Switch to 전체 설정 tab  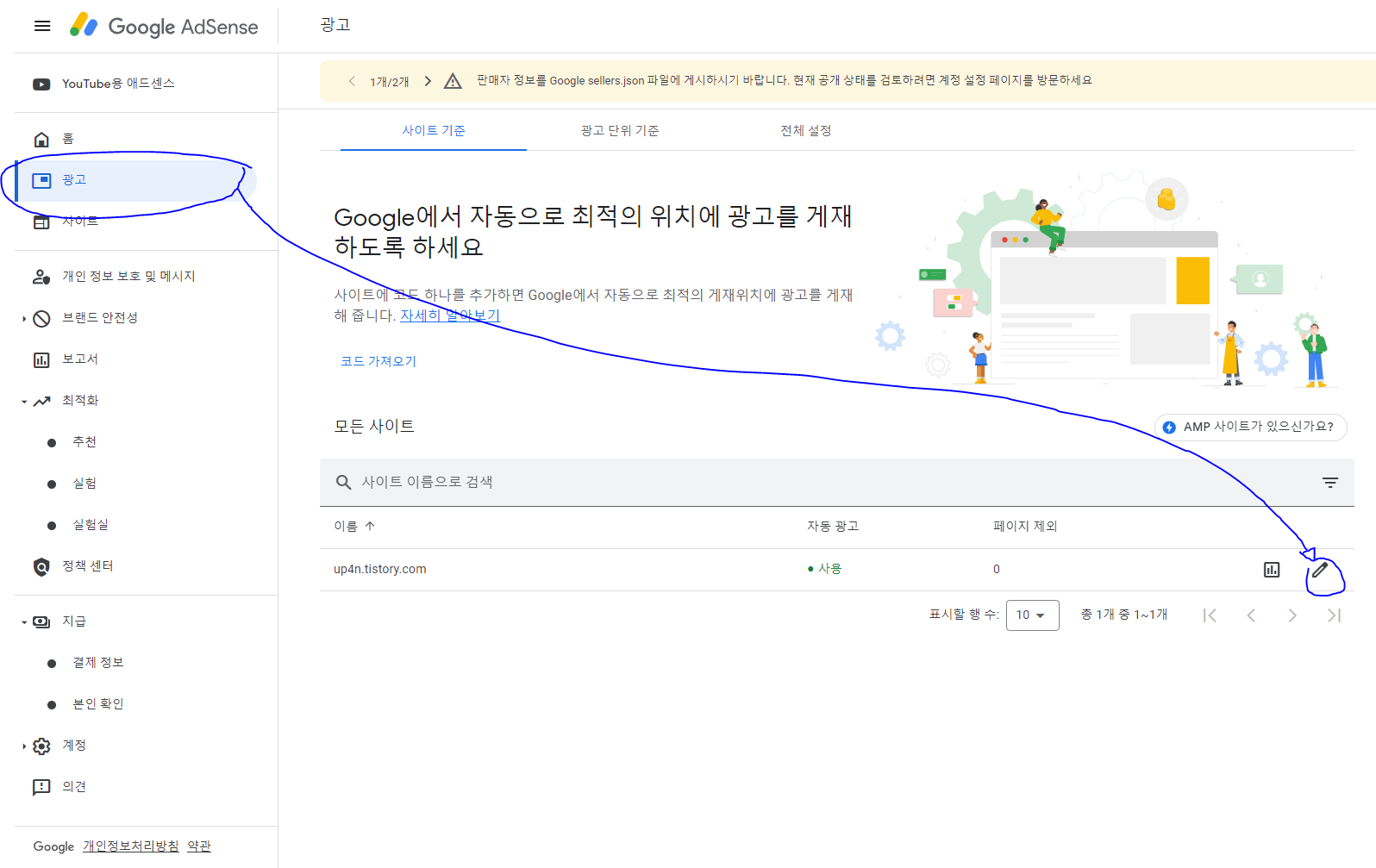coord(806,131)
